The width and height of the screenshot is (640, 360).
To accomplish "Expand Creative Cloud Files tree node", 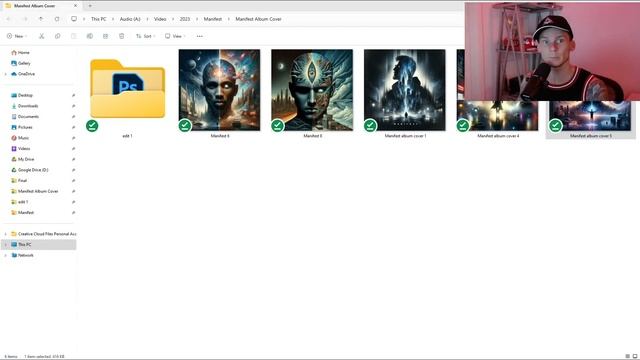I will click(6, 234).
